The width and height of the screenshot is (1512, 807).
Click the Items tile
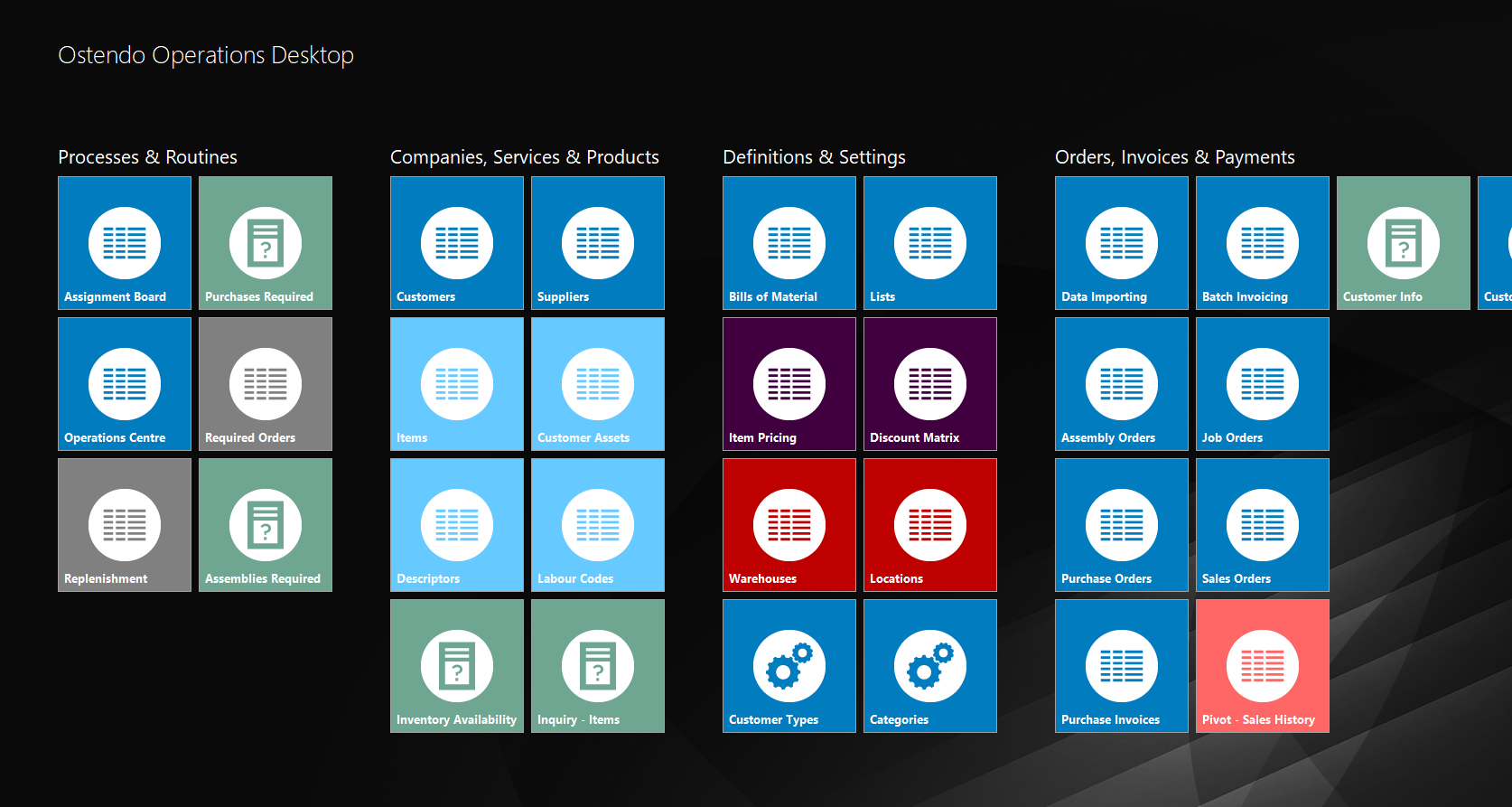click(x=457, y=384)
